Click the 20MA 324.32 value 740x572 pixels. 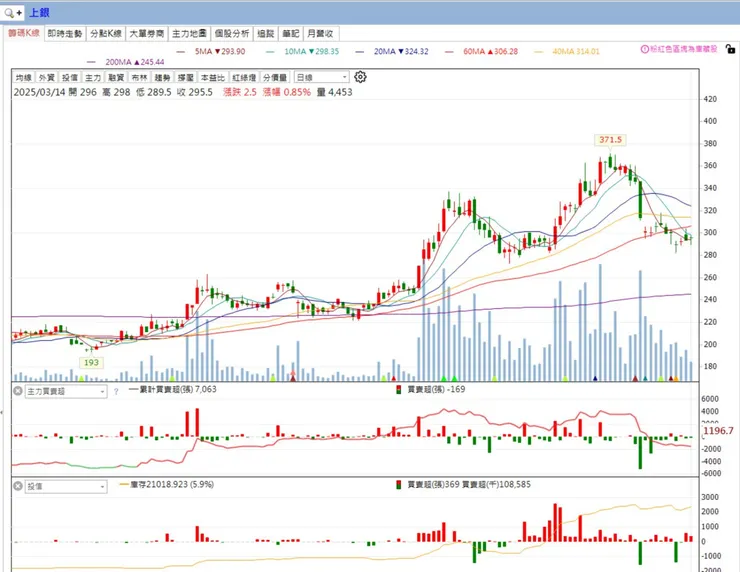click(417, 51)
